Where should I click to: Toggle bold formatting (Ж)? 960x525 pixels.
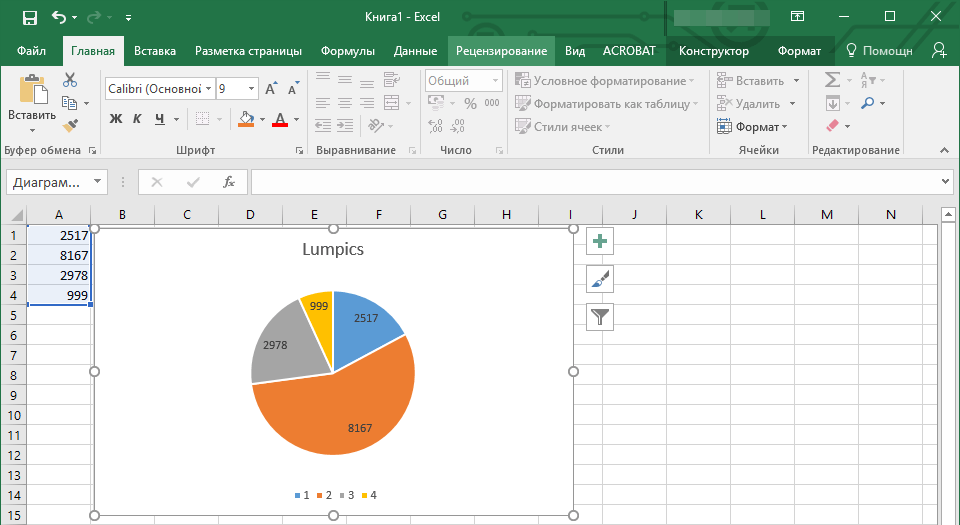coord(115,119)
